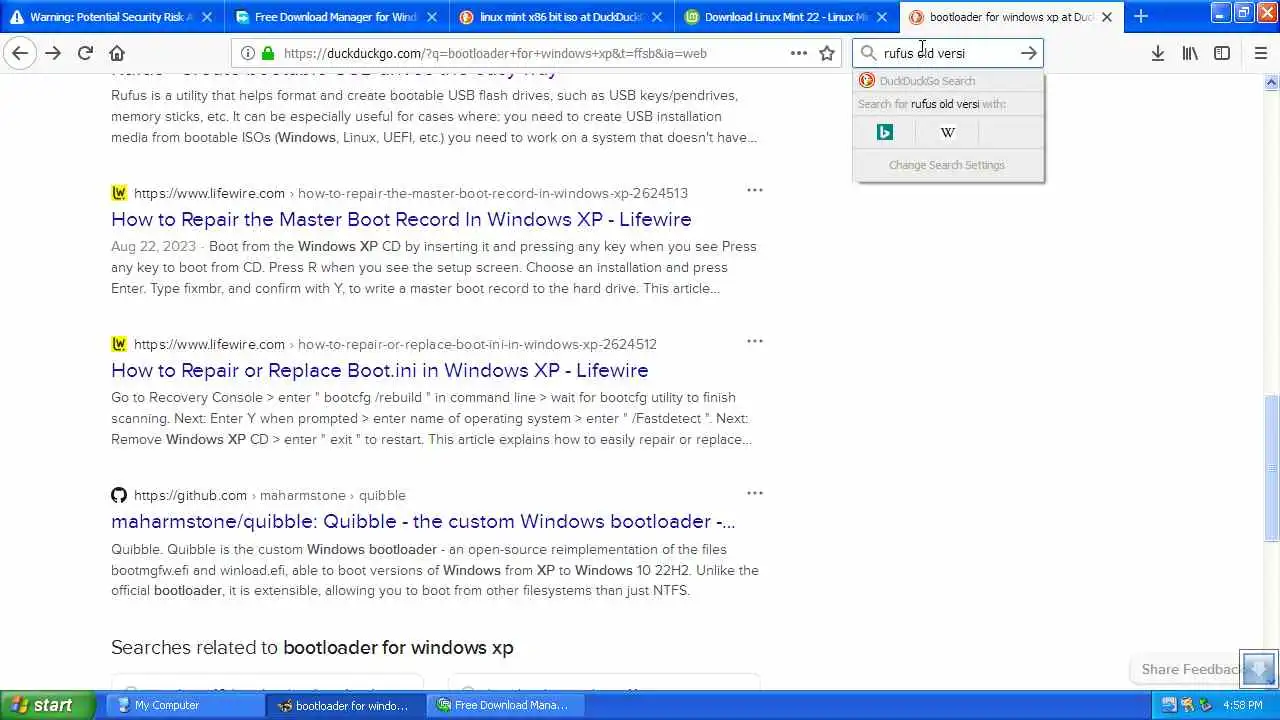Click in the rufus old versi search box
This screenshot has width=1280, height=720.
[948, 53]
